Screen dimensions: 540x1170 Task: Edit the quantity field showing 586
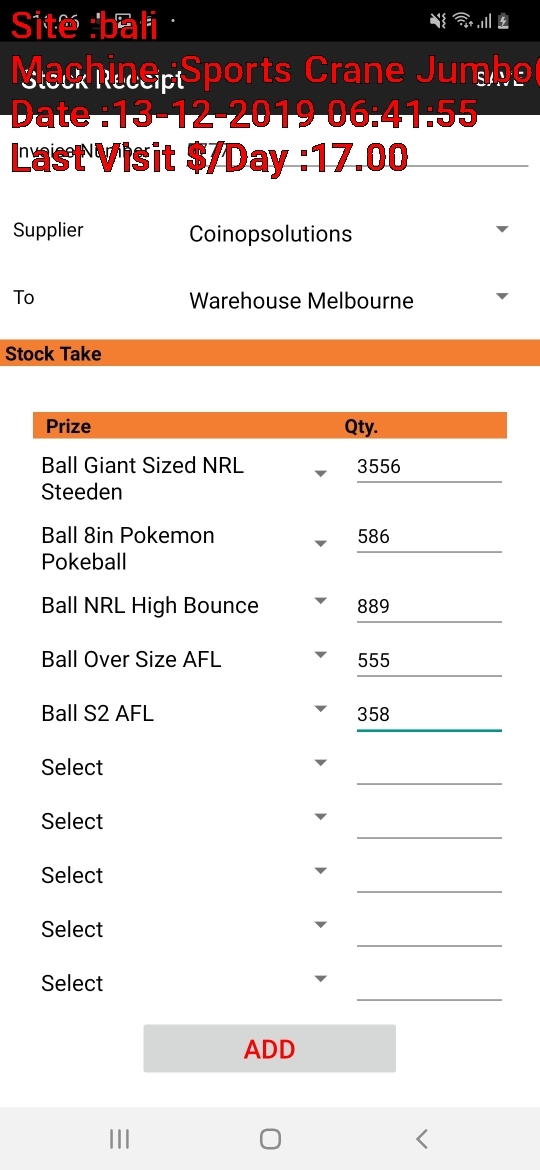(x=429, y=536)
